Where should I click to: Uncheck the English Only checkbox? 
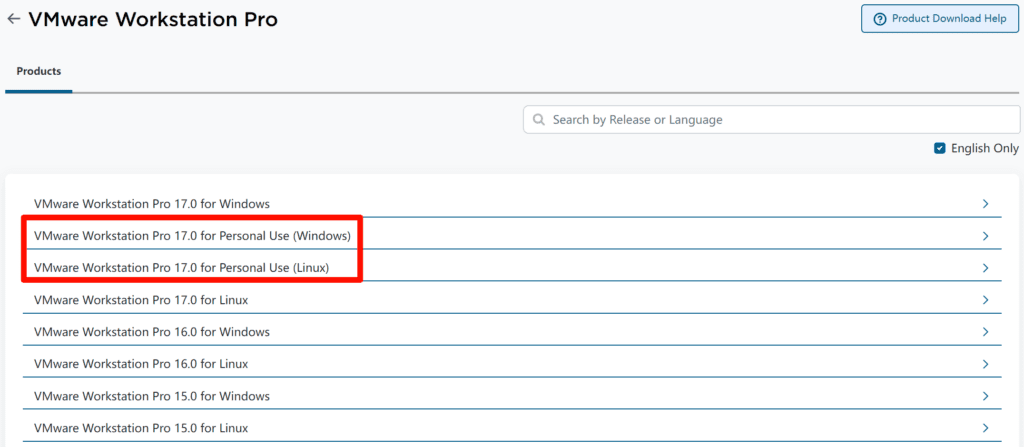[939, 148]
